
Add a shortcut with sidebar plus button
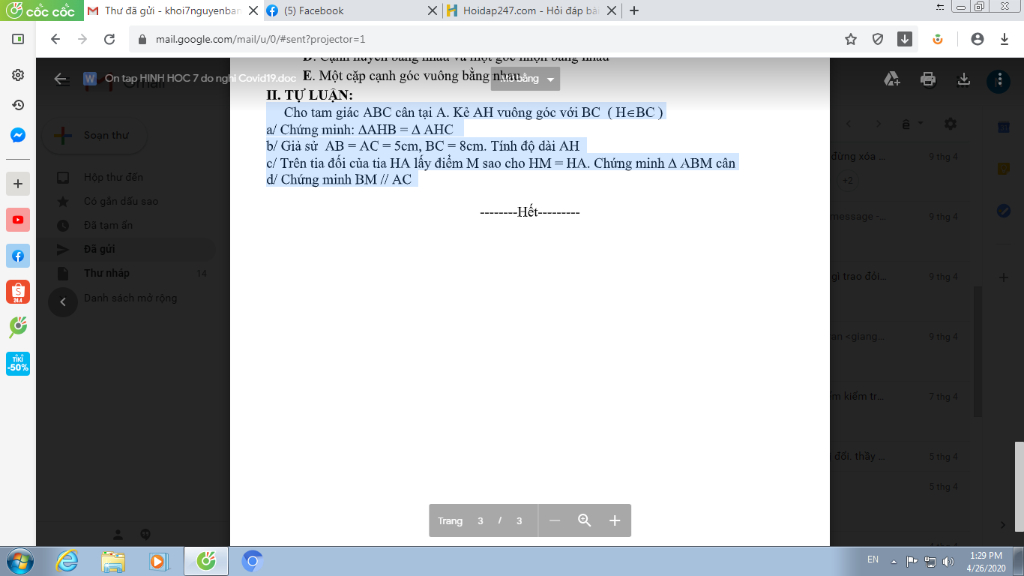click(x=18, y=184)
